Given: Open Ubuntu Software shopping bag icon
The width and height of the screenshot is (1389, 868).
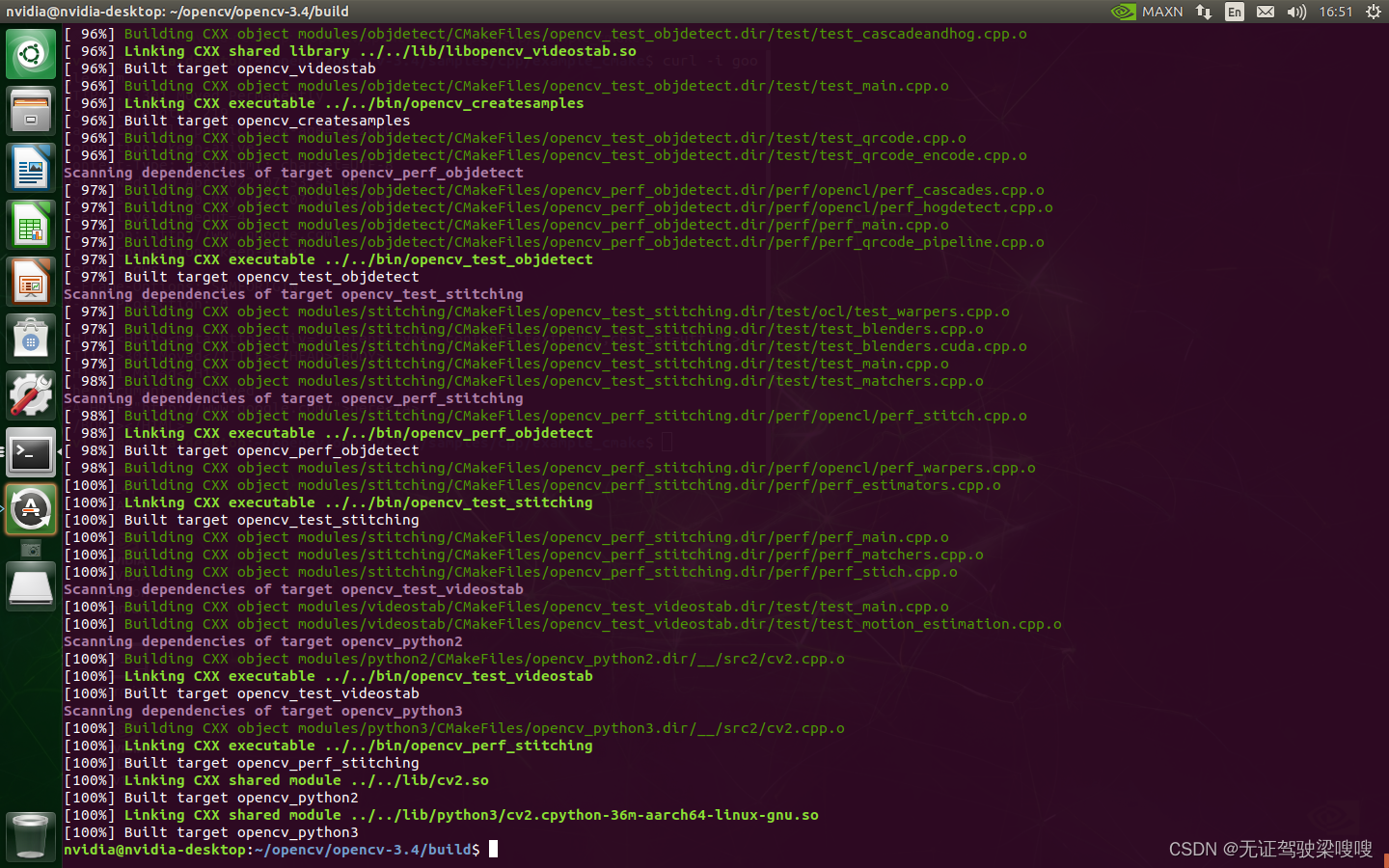Looking at the screenshot, I should coord(31,339).
